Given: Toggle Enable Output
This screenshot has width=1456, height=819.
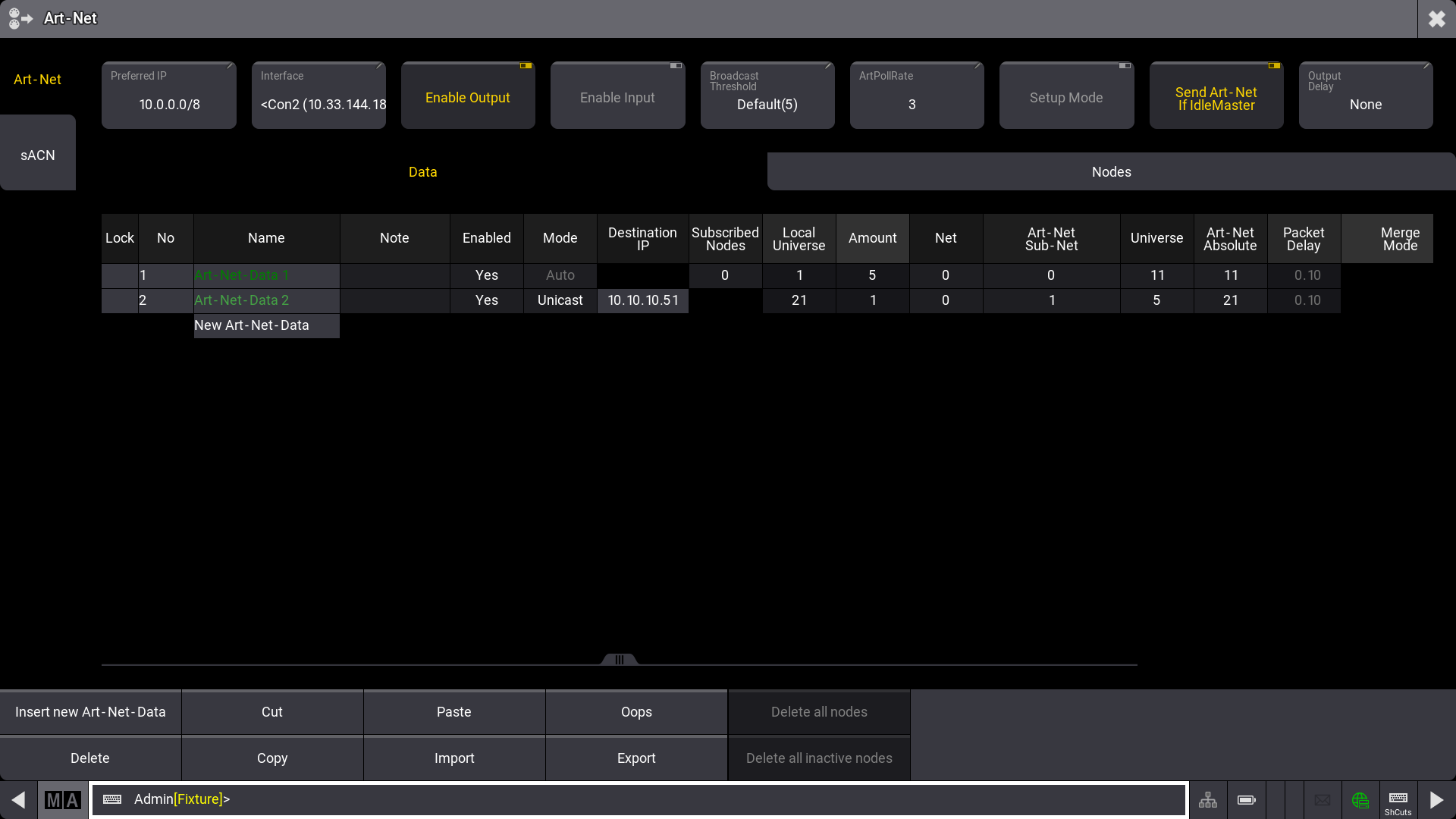Looking at the screenshot, I should [x=468, y=96].
